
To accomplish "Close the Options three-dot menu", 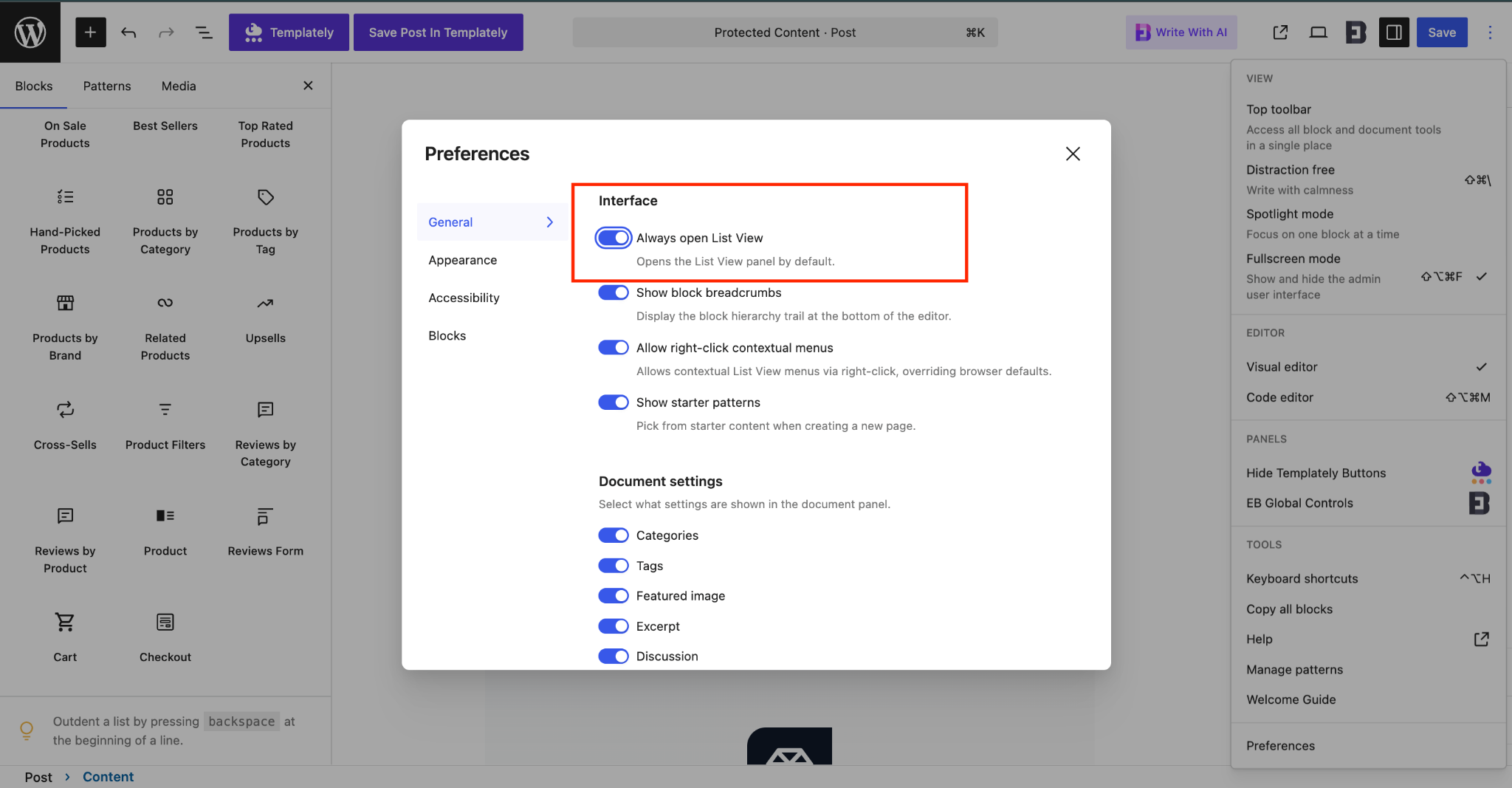I will [x=1490, y=32].
